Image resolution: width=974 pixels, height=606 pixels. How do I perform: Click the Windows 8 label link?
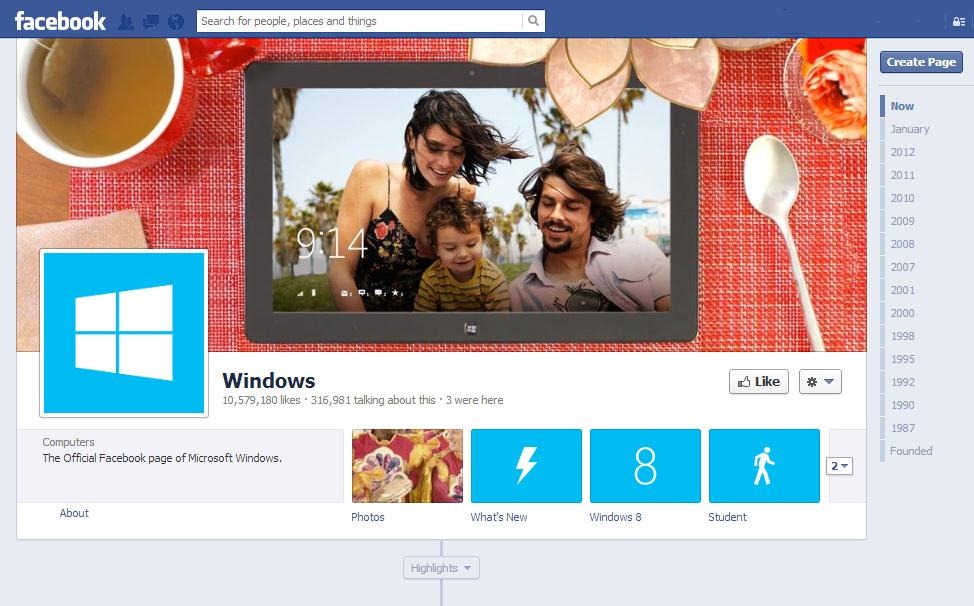pos(616,517)
